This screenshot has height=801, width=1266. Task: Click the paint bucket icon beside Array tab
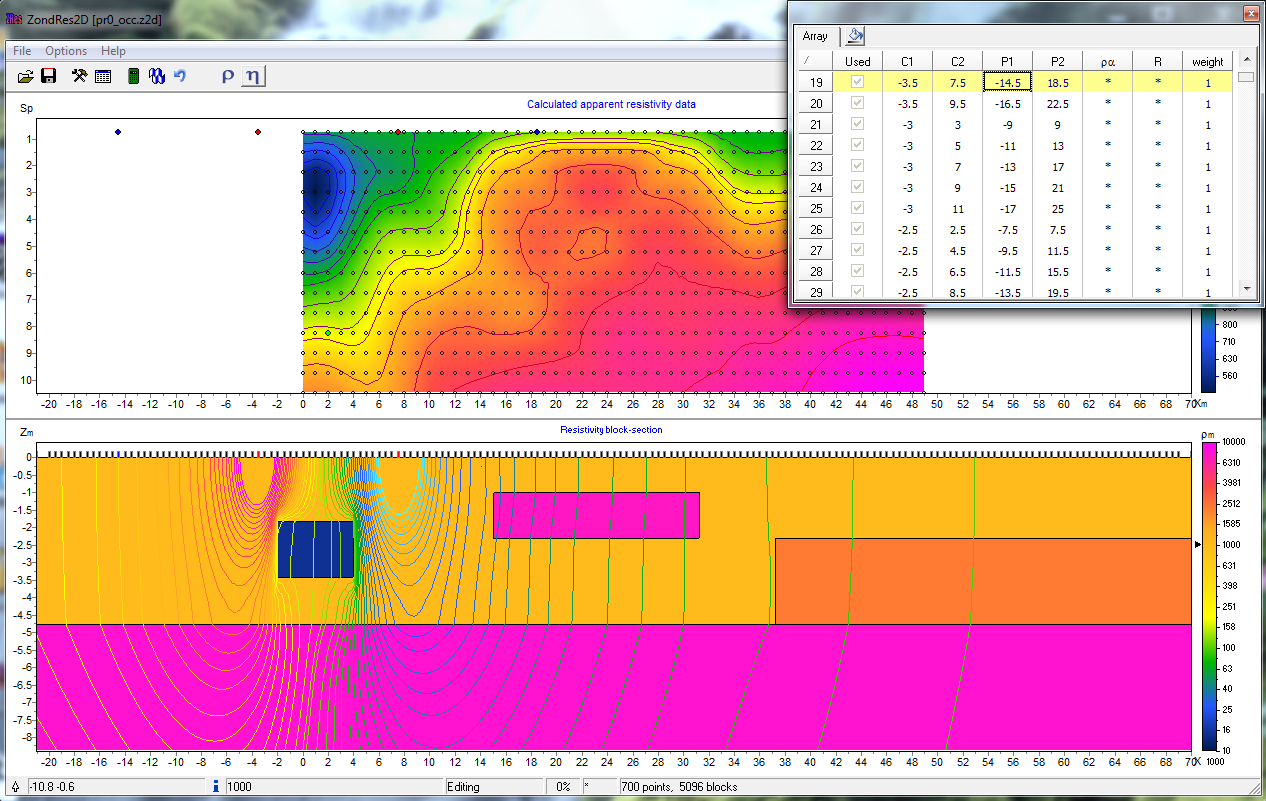(855, 36)
